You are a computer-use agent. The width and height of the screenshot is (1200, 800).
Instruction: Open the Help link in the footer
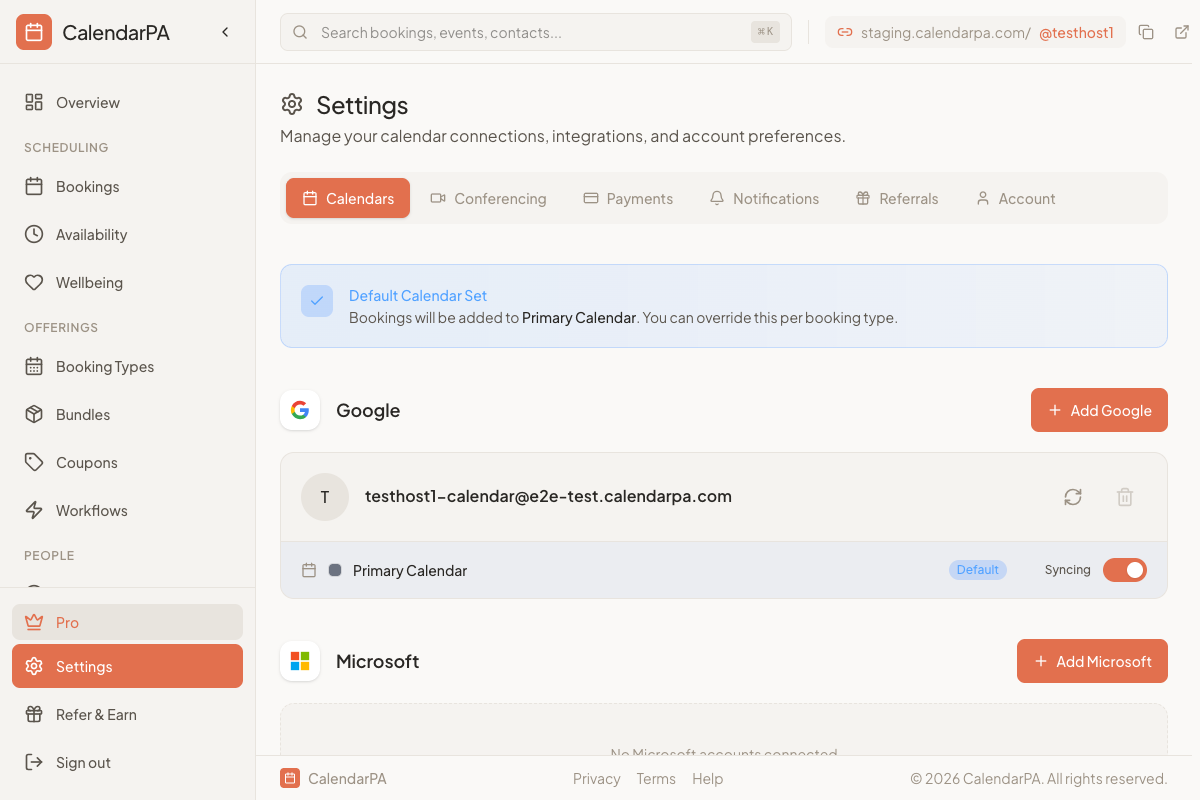(707, 778)
